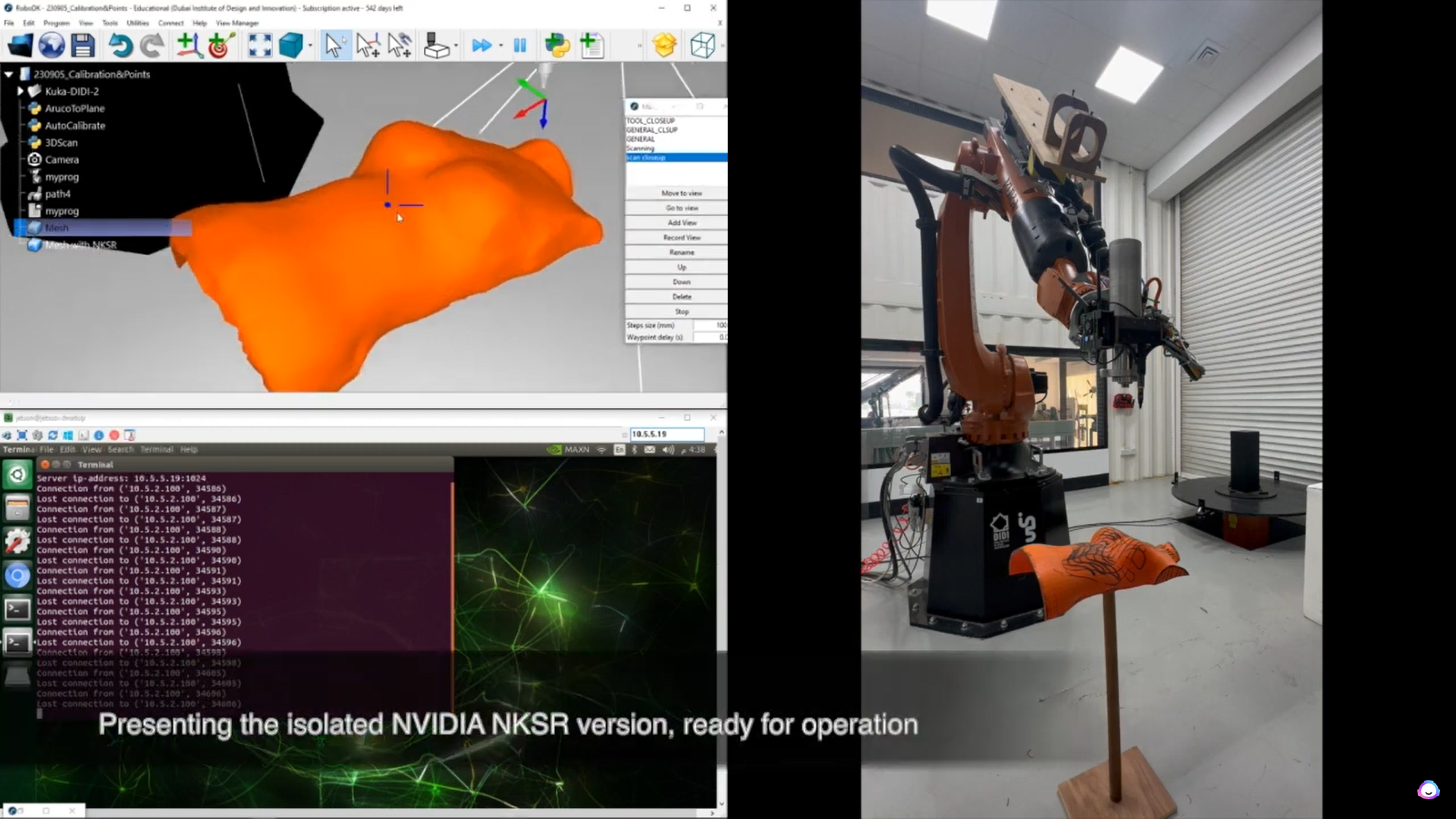Open the Utilities menu

[137, 23]
